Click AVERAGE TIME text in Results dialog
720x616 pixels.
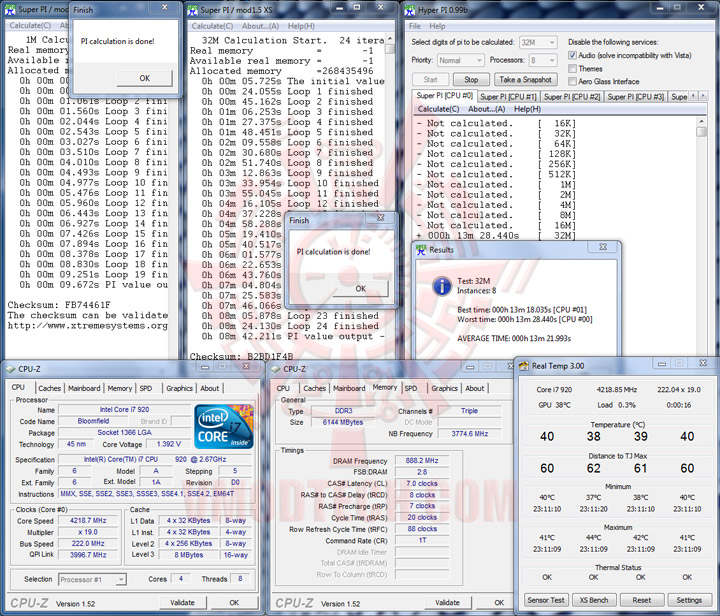[514, 338]
